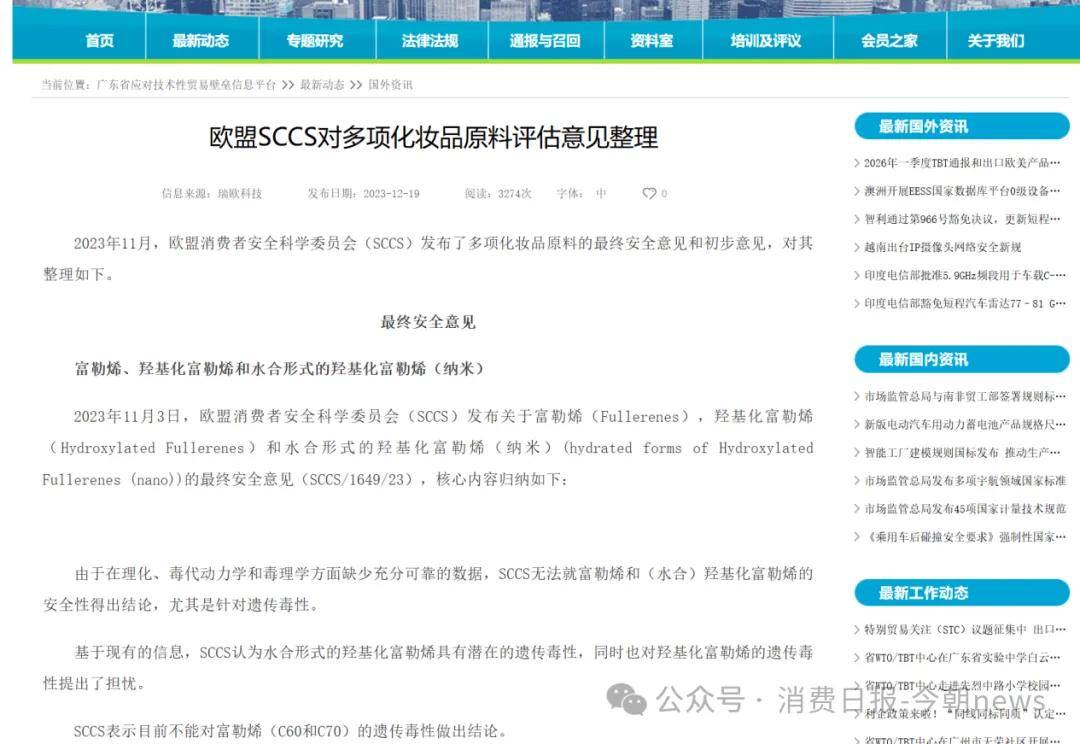The width and height of the screenshot is (1080, 744).
Task: Open news 智能工厂建模规则国标发布
Action: (x=962, y=453)
